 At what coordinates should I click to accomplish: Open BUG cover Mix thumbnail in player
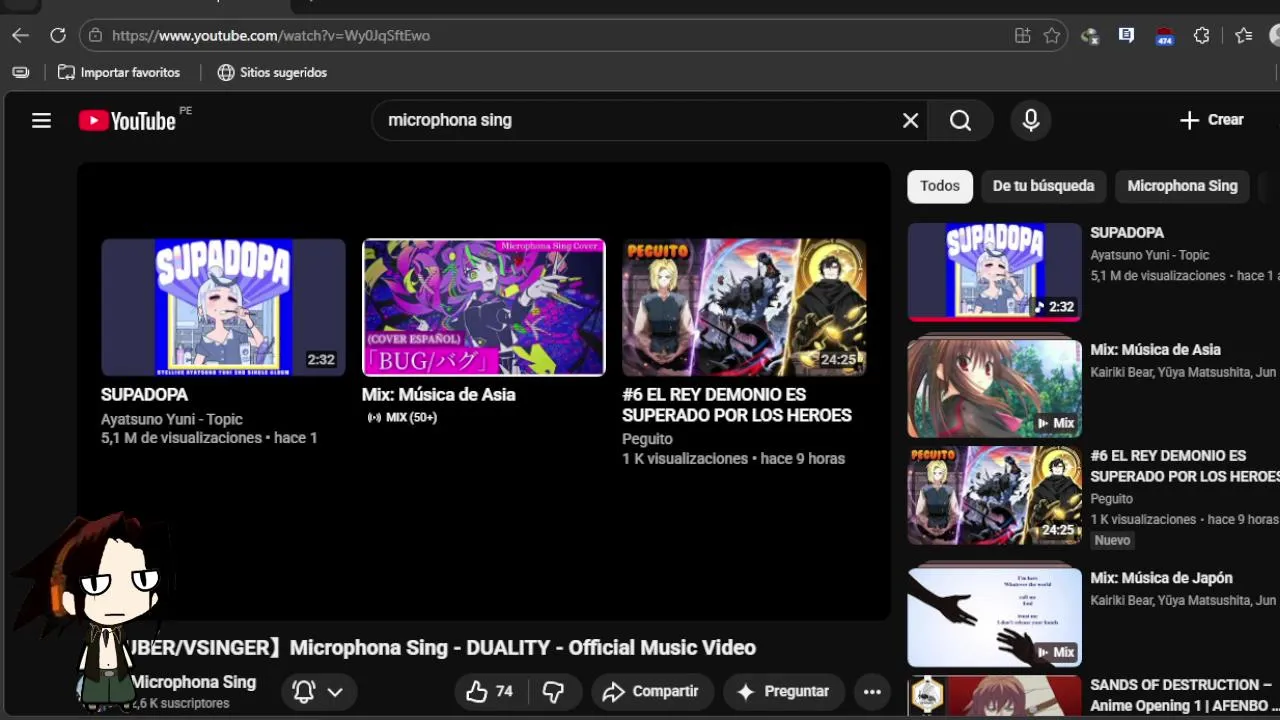484,307
